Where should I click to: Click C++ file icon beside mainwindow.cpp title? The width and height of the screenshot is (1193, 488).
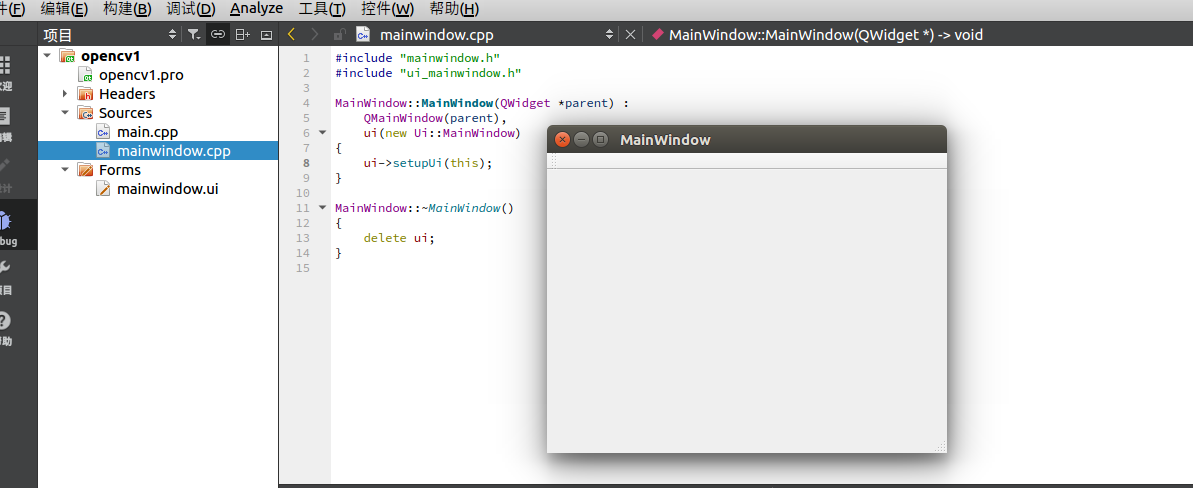(363, 34)
